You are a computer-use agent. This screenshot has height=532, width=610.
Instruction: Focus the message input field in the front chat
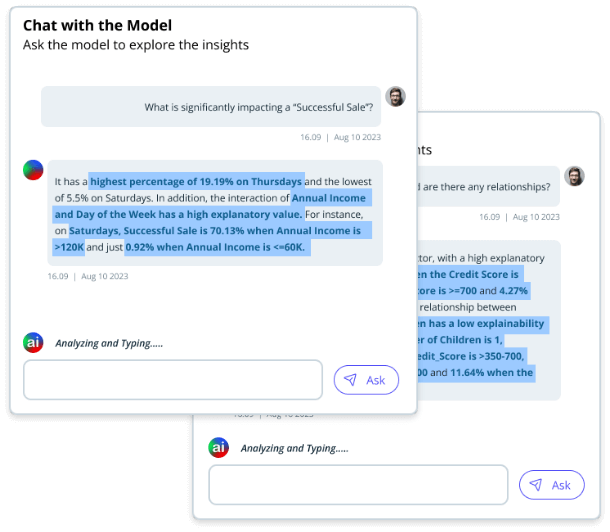(x=172, y=380)
